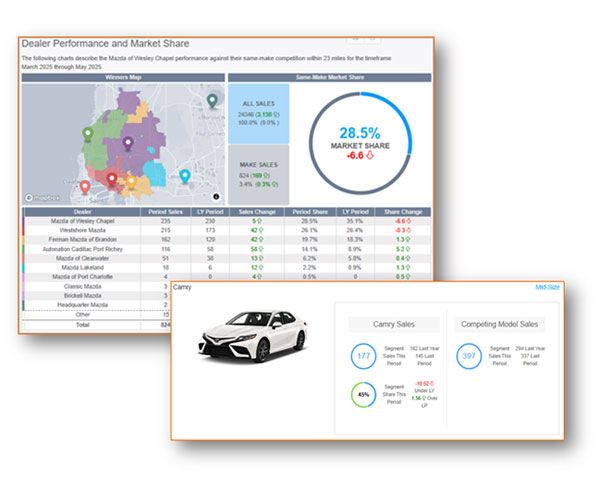Screen dimensions: 600x500
Task: Sort by Period Share column header
Action: 310,212
